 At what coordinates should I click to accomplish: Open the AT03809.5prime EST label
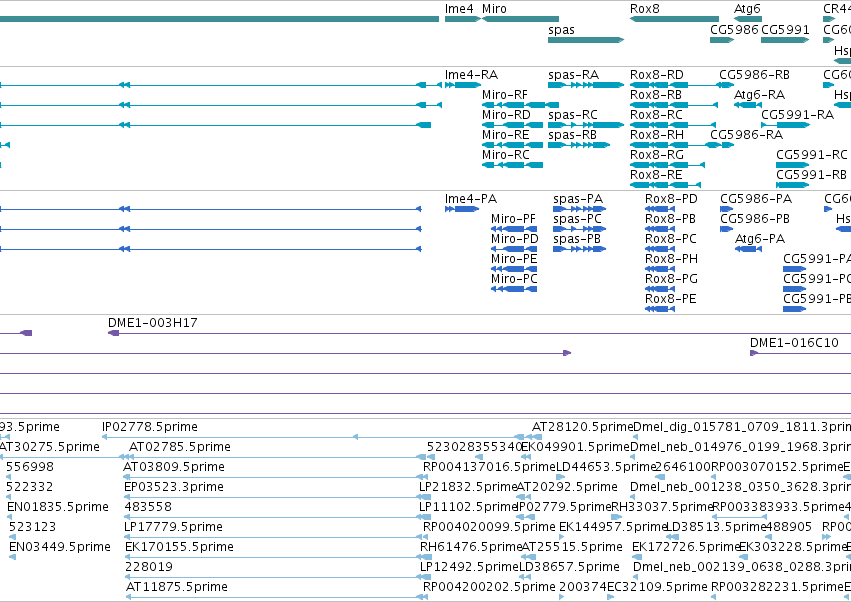(174, 467)
